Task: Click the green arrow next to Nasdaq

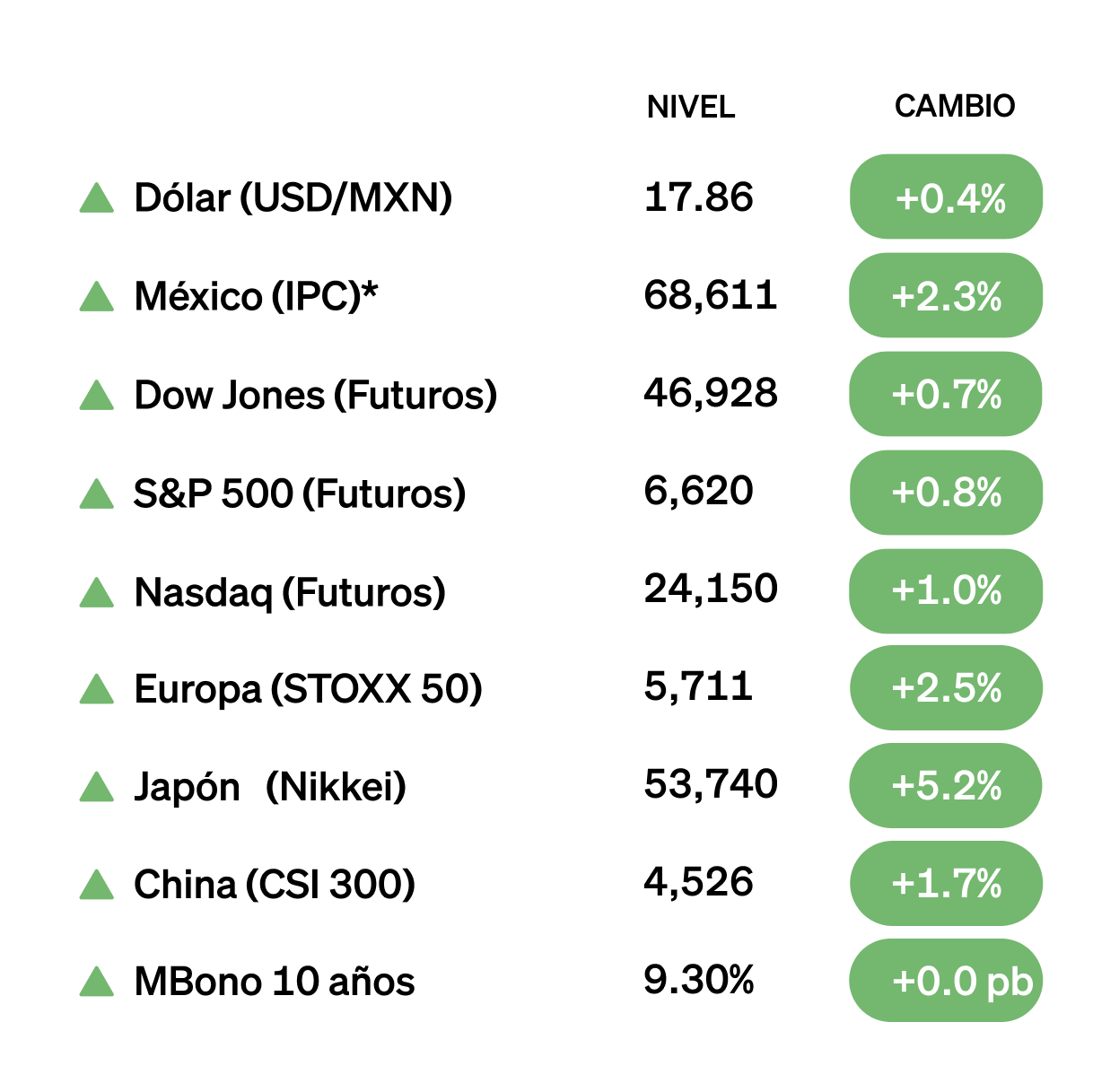Action: pos(97,593)
